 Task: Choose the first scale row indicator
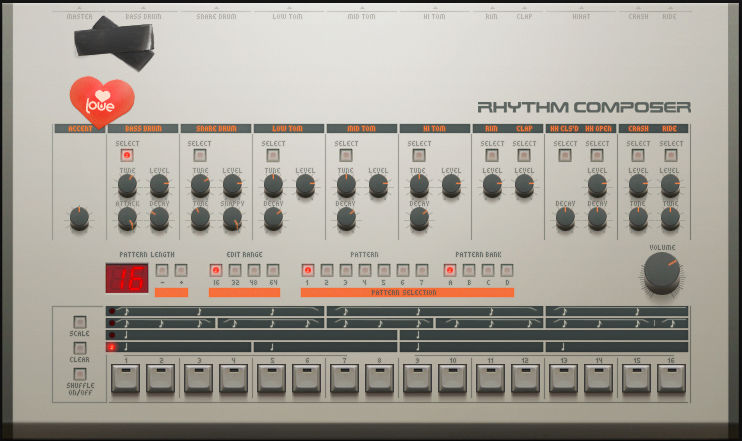[x=112, y=311]
